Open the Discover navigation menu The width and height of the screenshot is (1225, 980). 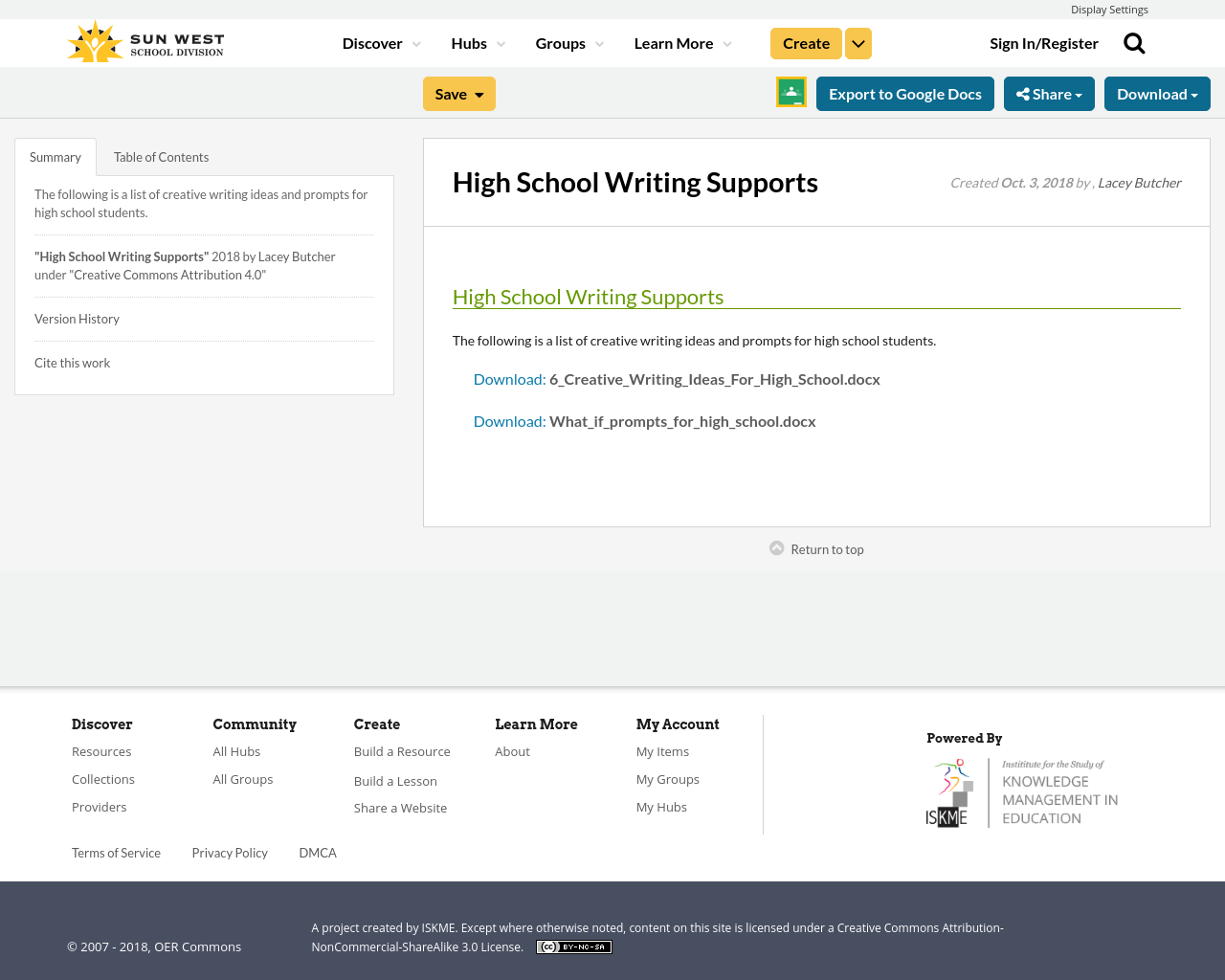coord(381,43)
